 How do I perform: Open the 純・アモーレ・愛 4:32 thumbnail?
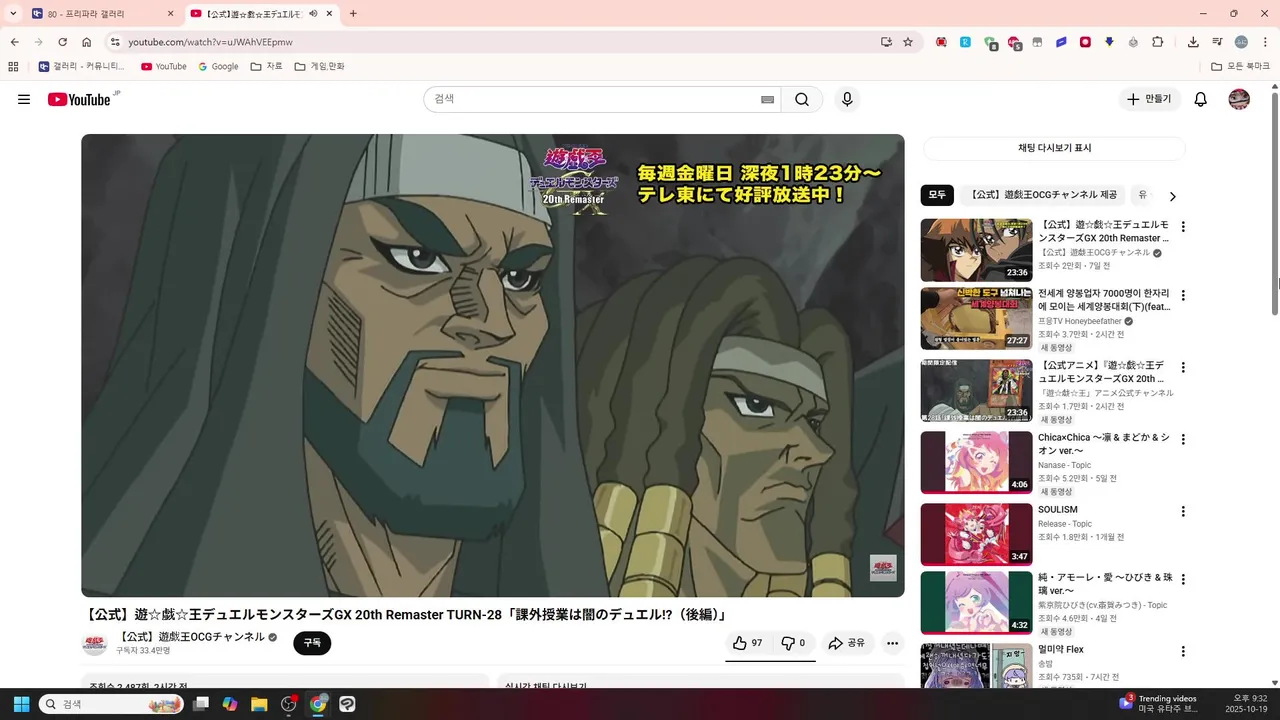[976, 602]
